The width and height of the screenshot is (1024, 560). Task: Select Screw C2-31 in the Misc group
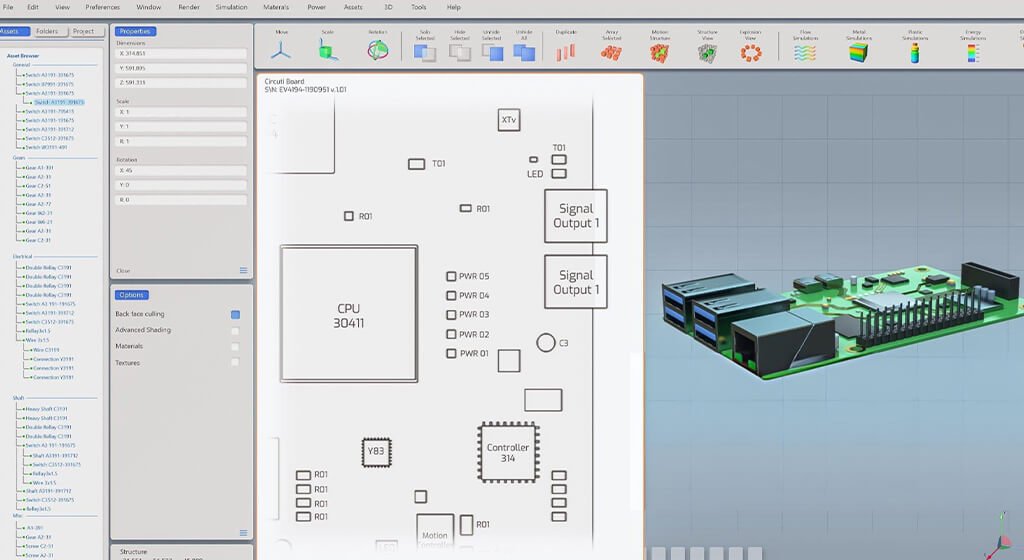point(39,546)
